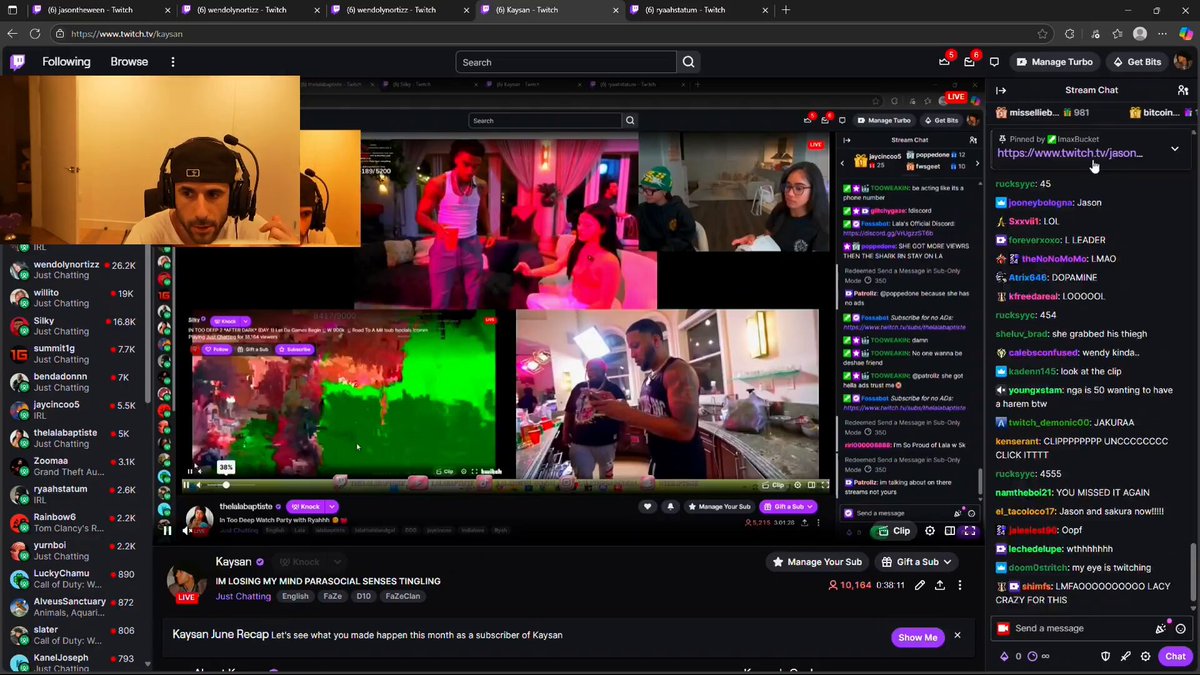Open player settings gear menu

pyautogui.click(x=930, y=531)
